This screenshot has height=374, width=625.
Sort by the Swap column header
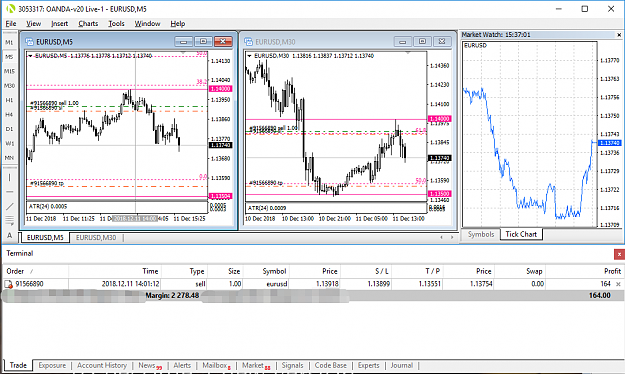click(x=520, y=271)
